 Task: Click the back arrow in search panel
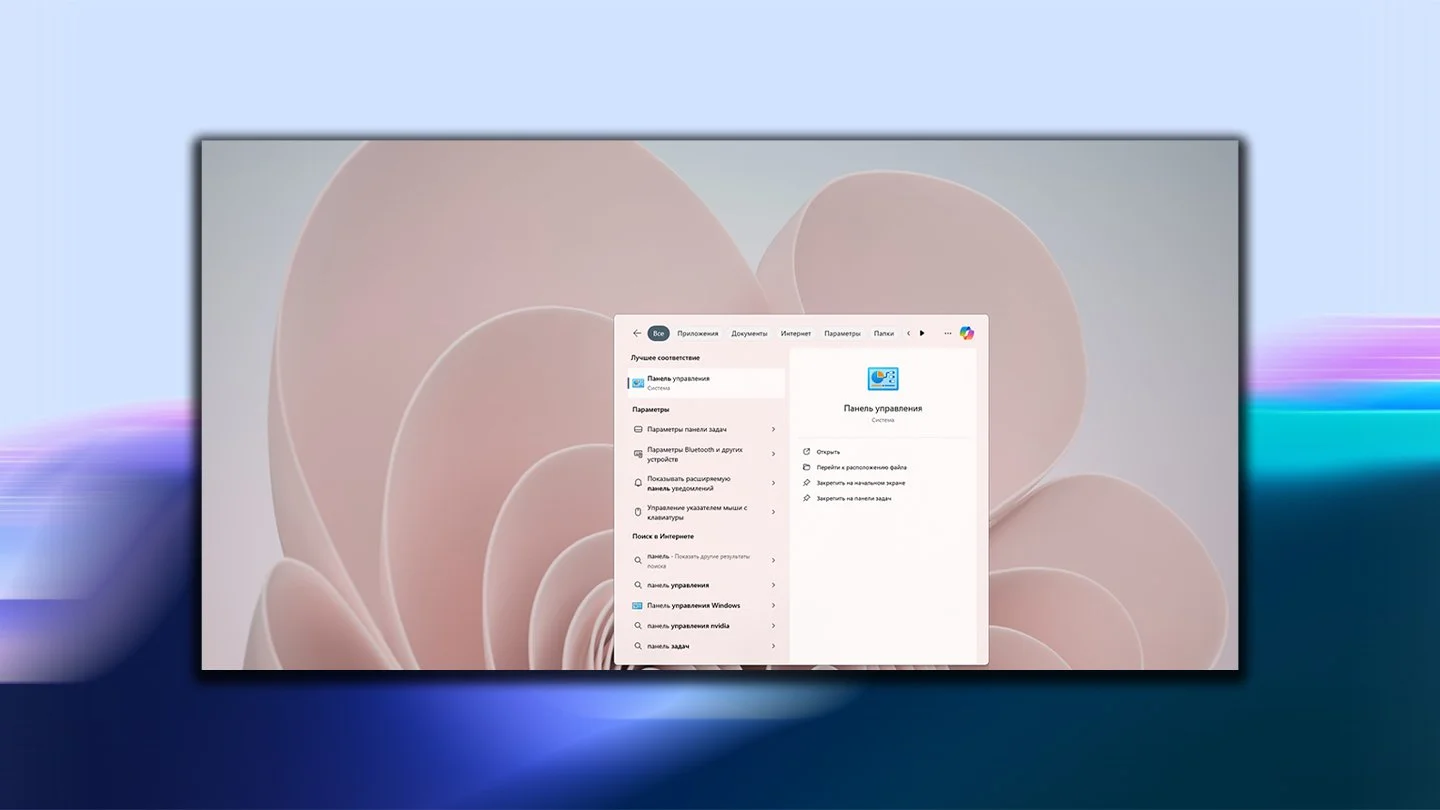[x=637, y=333]
